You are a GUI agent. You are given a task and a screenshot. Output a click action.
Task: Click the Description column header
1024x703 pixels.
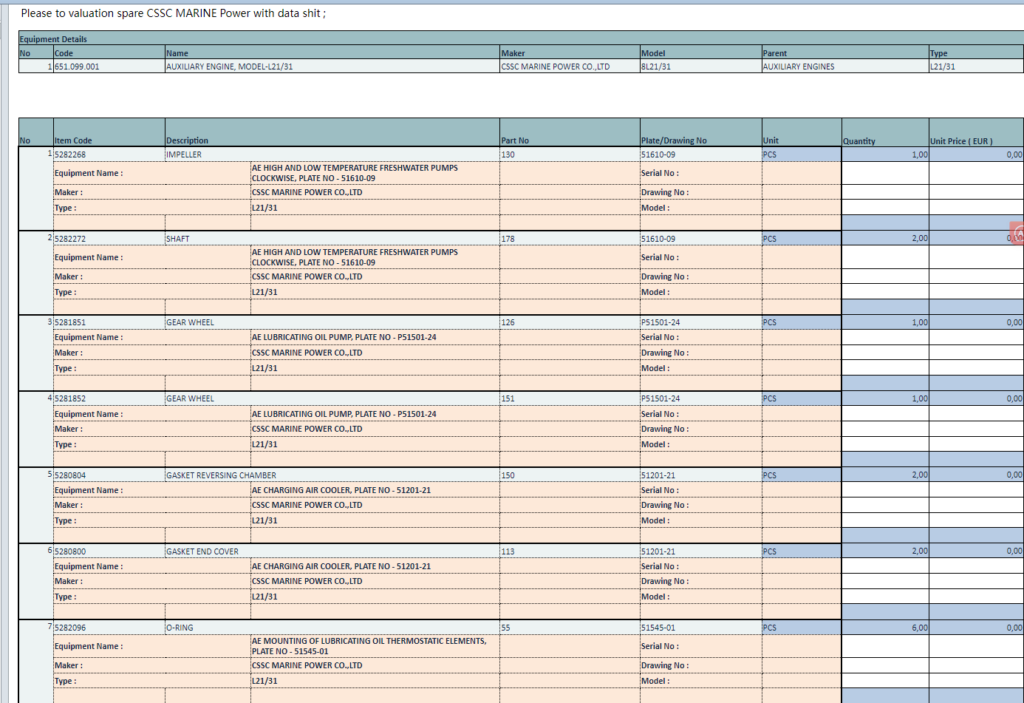(x=332, y=133)
